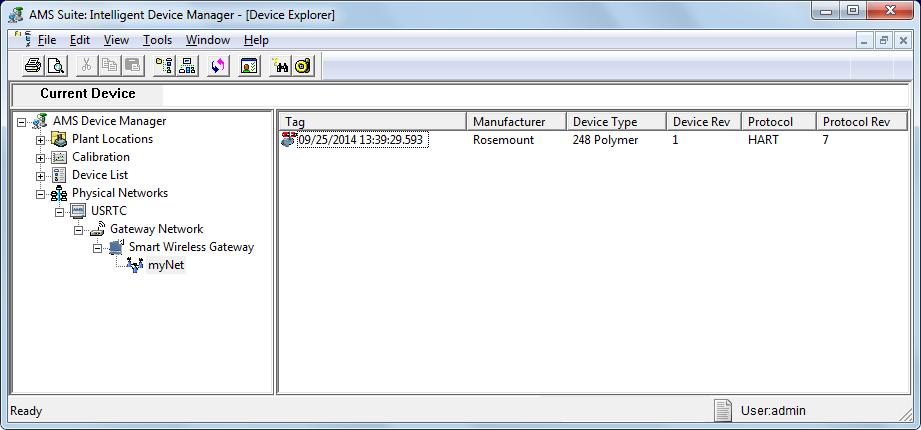Collapse the AMS Device Manager root node
921x430 pixels.
pos(22,122)
